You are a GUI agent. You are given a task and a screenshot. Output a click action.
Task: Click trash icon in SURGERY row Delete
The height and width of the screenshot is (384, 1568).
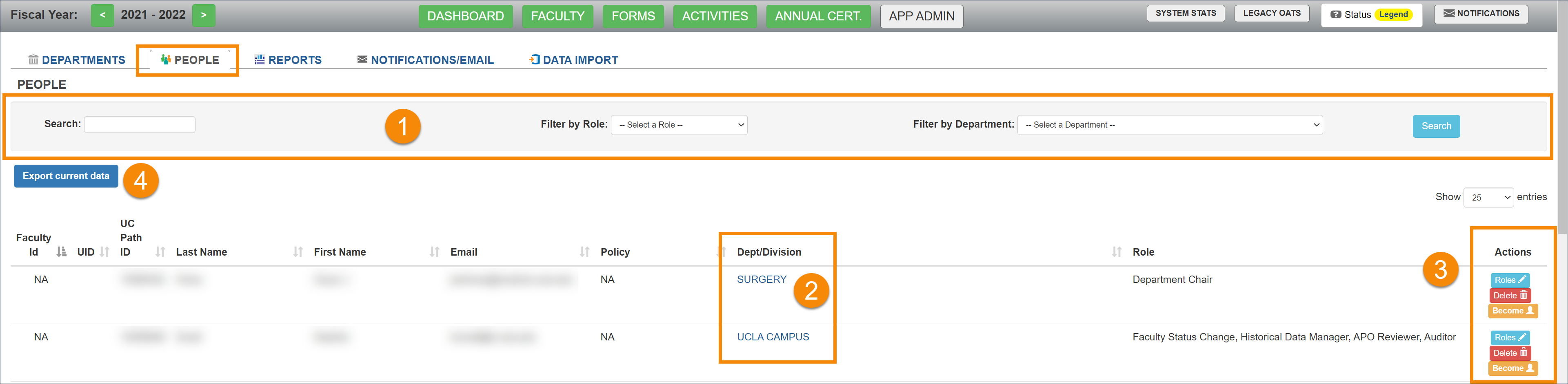[x=1524, y=295]
